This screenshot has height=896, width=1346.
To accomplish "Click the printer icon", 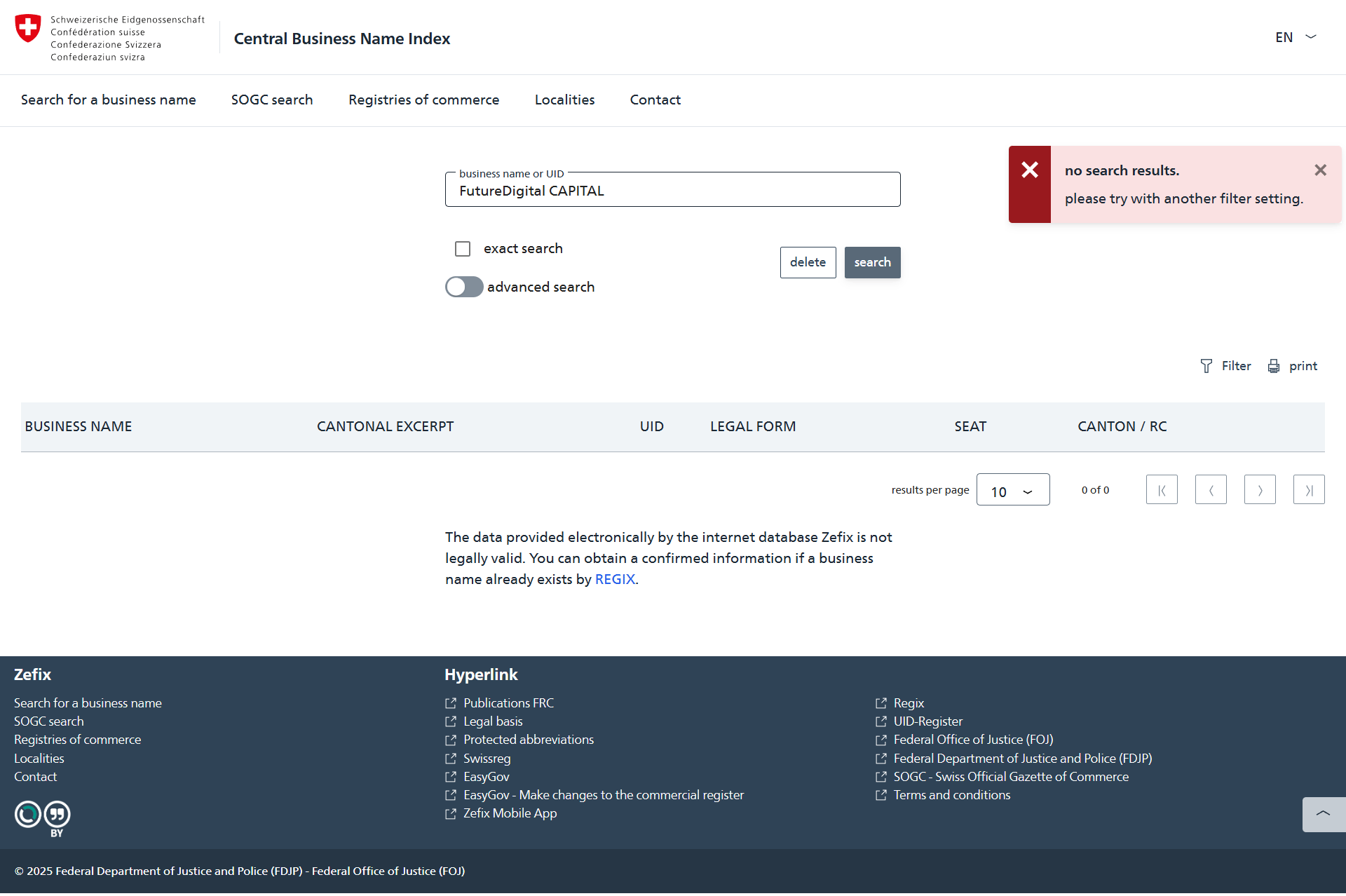I will (x=1274, y=366).
